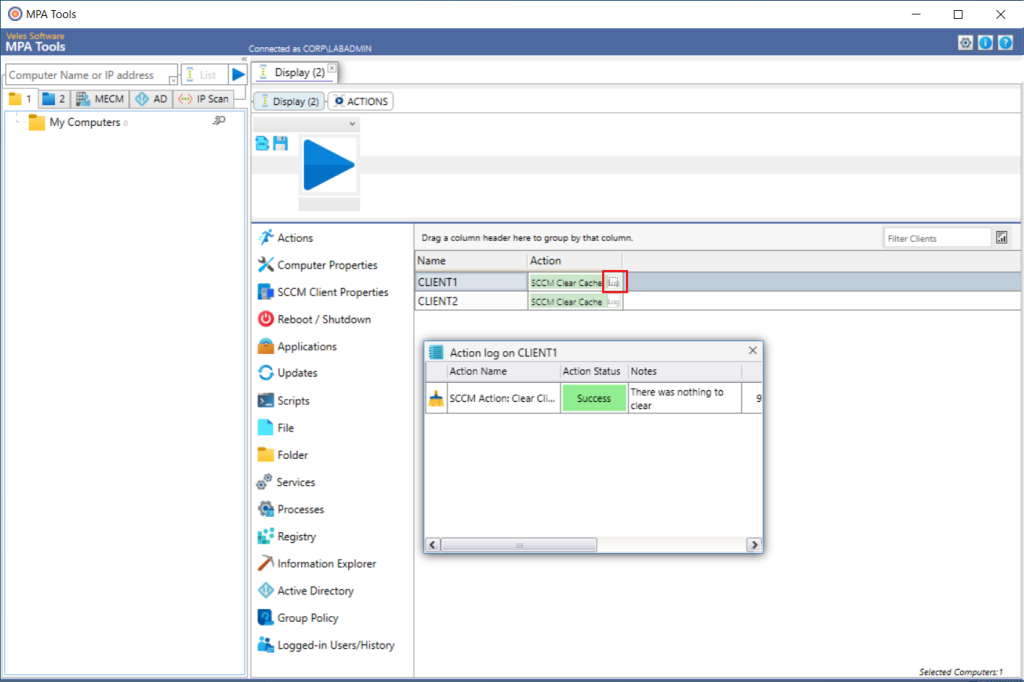This screenshot has width=1024, height=682.
Task: Click the filter clients options icon
Action: point(1001,238)
